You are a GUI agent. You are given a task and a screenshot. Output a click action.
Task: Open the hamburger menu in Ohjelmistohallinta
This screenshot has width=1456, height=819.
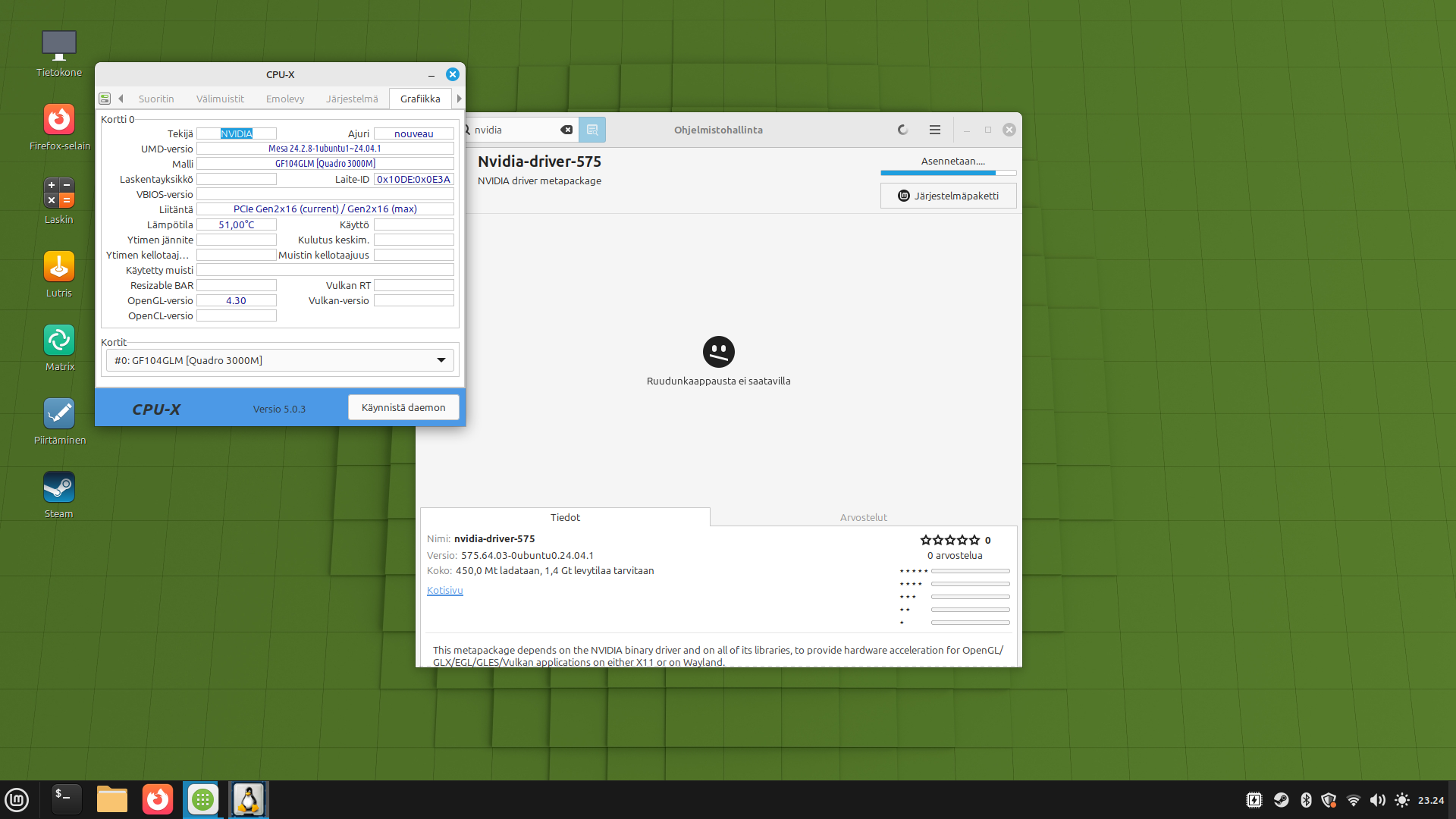935,130
